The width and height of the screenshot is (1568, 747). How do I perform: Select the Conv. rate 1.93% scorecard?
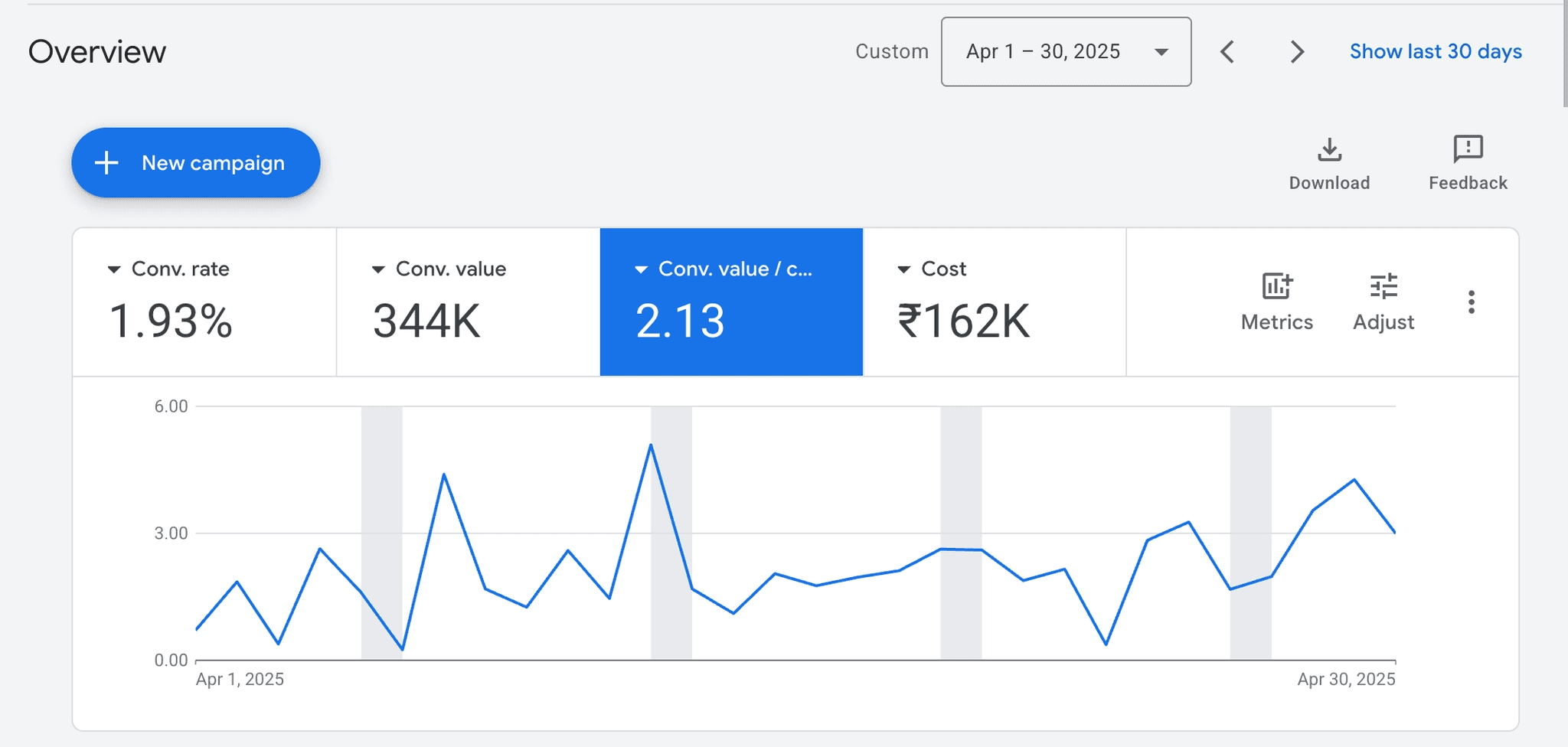[x=204, y=302]
